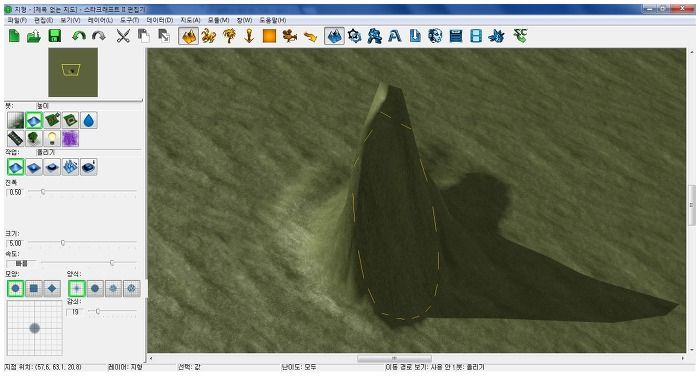This screenshot has height=376, width=700.
Task: Open the Overview manager icon
Action: 456,36
